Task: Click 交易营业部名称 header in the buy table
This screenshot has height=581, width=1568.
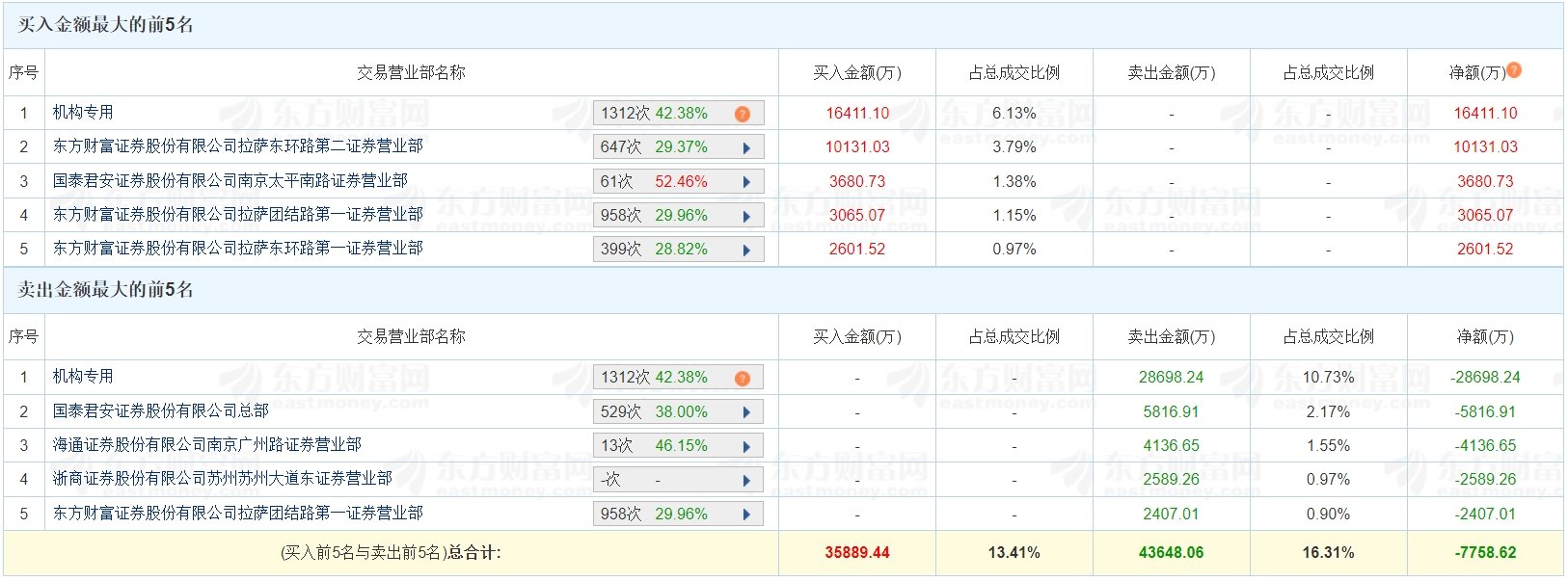Action: [411, 72]
